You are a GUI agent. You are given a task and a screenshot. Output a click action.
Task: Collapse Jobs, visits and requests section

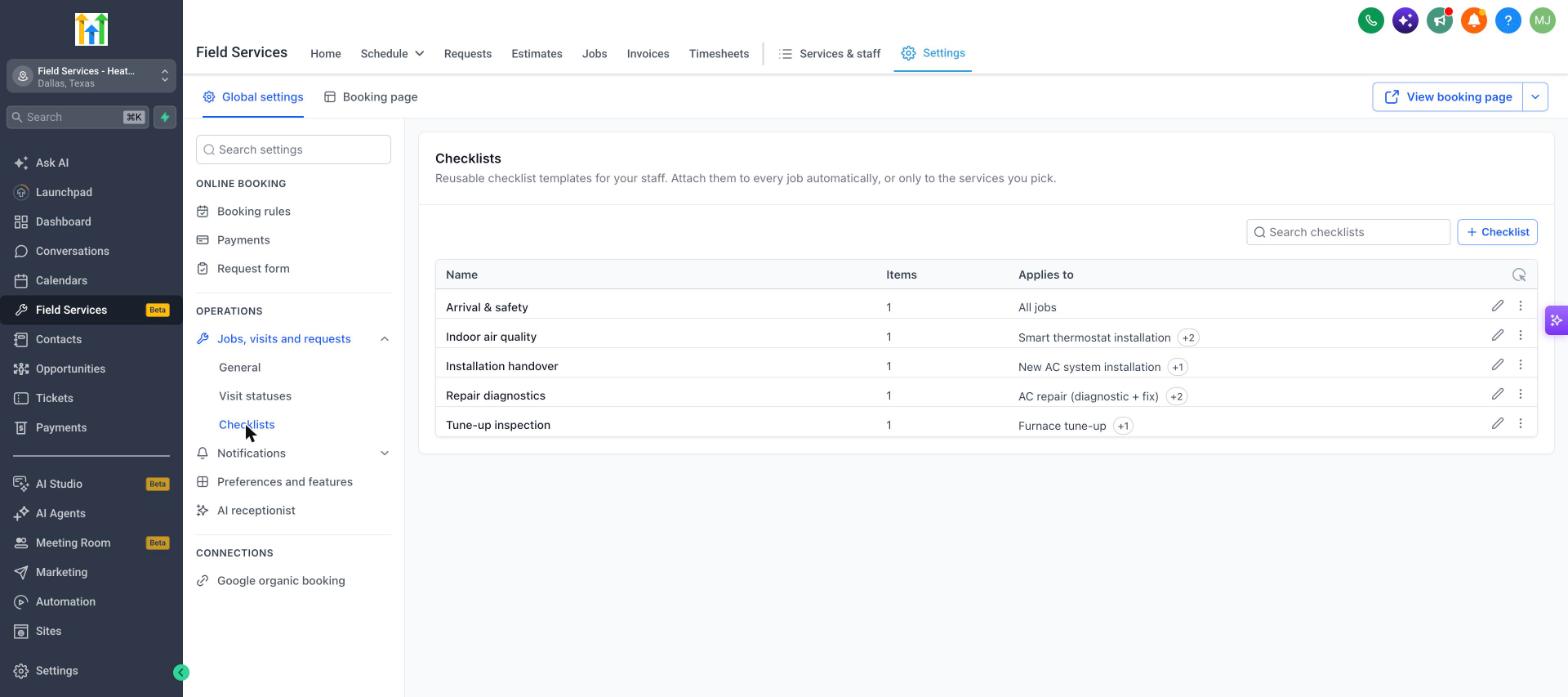coord(384,339)
